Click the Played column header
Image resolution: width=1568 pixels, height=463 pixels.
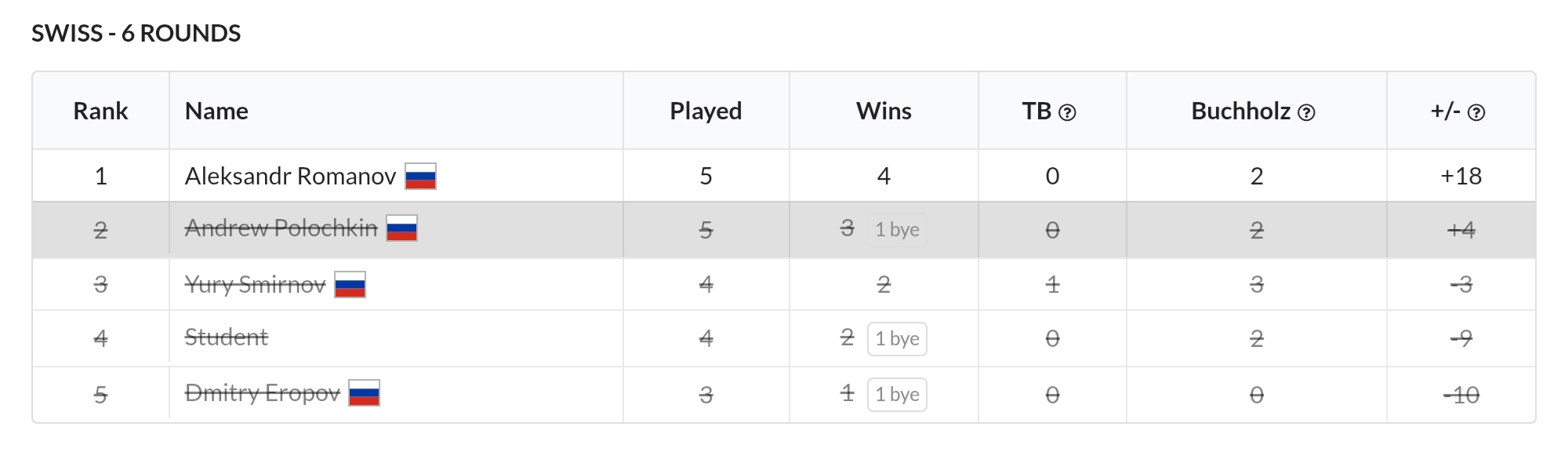pos(706,111)
